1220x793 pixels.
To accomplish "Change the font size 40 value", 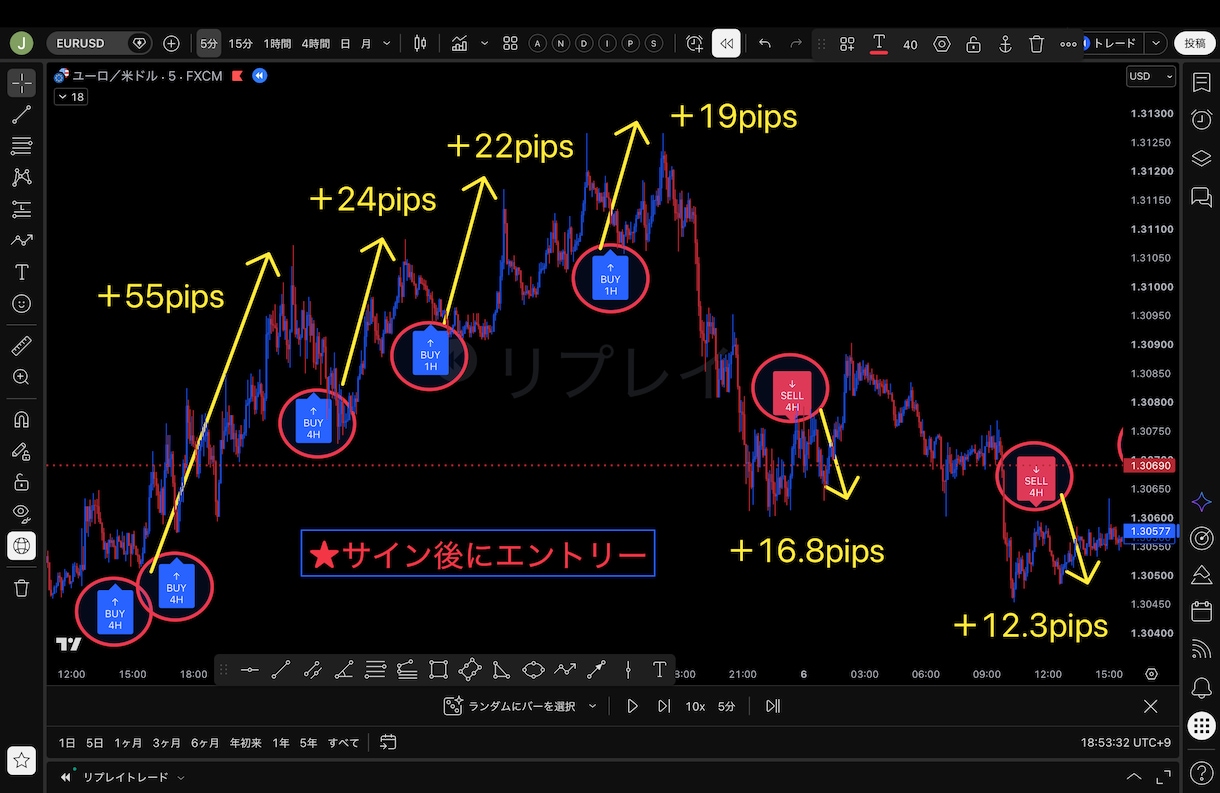I will (x=910, y=44).
